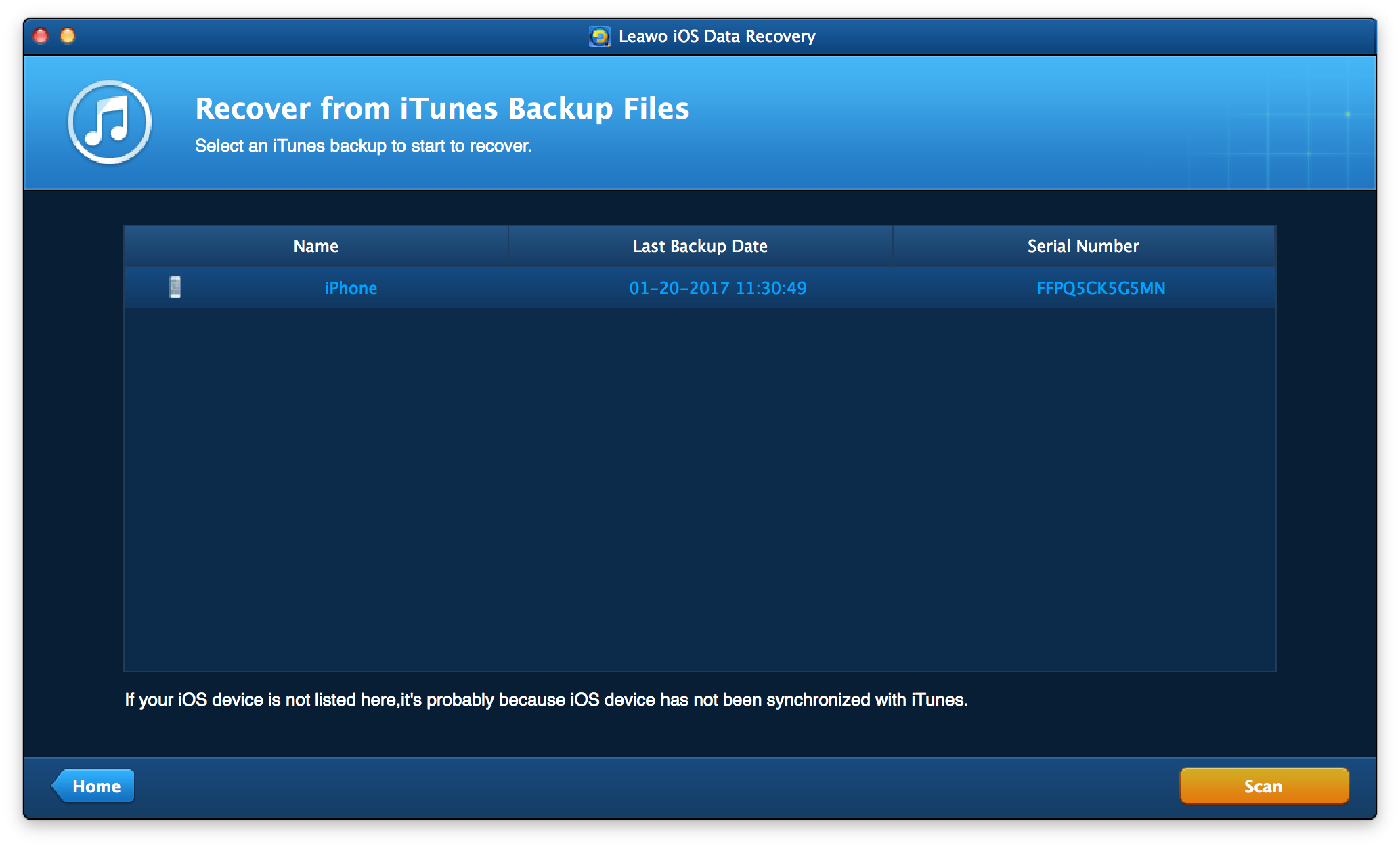Click the Serial Number column header
1400x848 pixels.
coord(1083,247)
